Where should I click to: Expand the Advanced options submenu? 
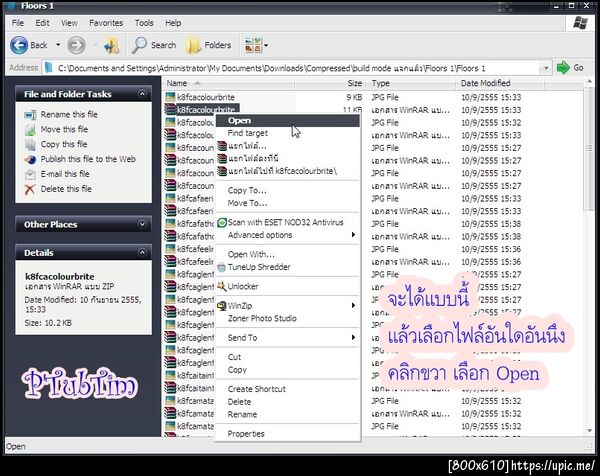(x=354, y=235)
